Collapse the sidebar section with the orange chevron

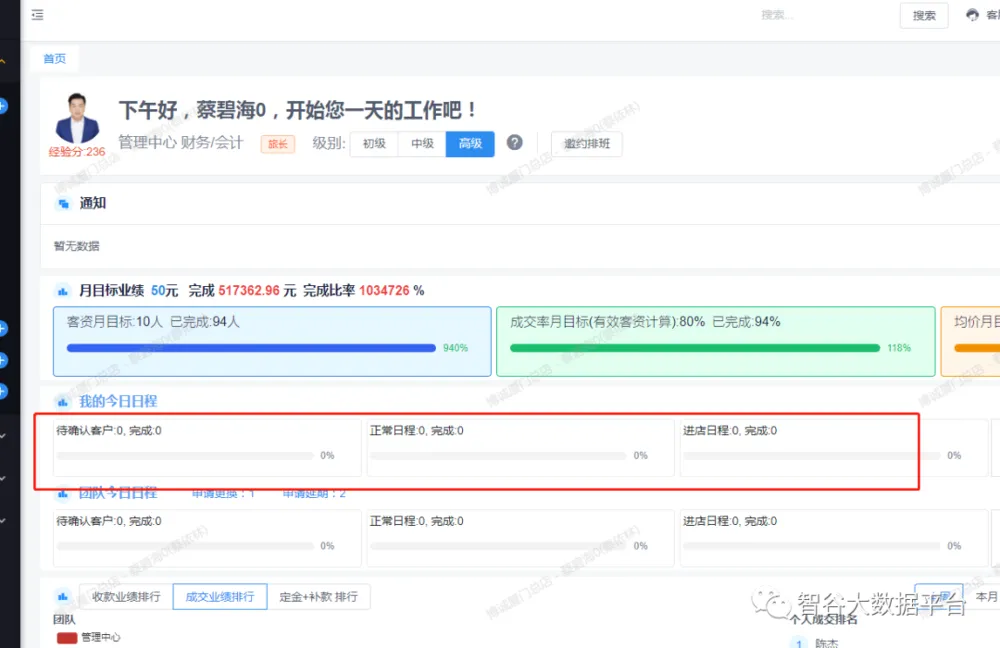(4, 62)
